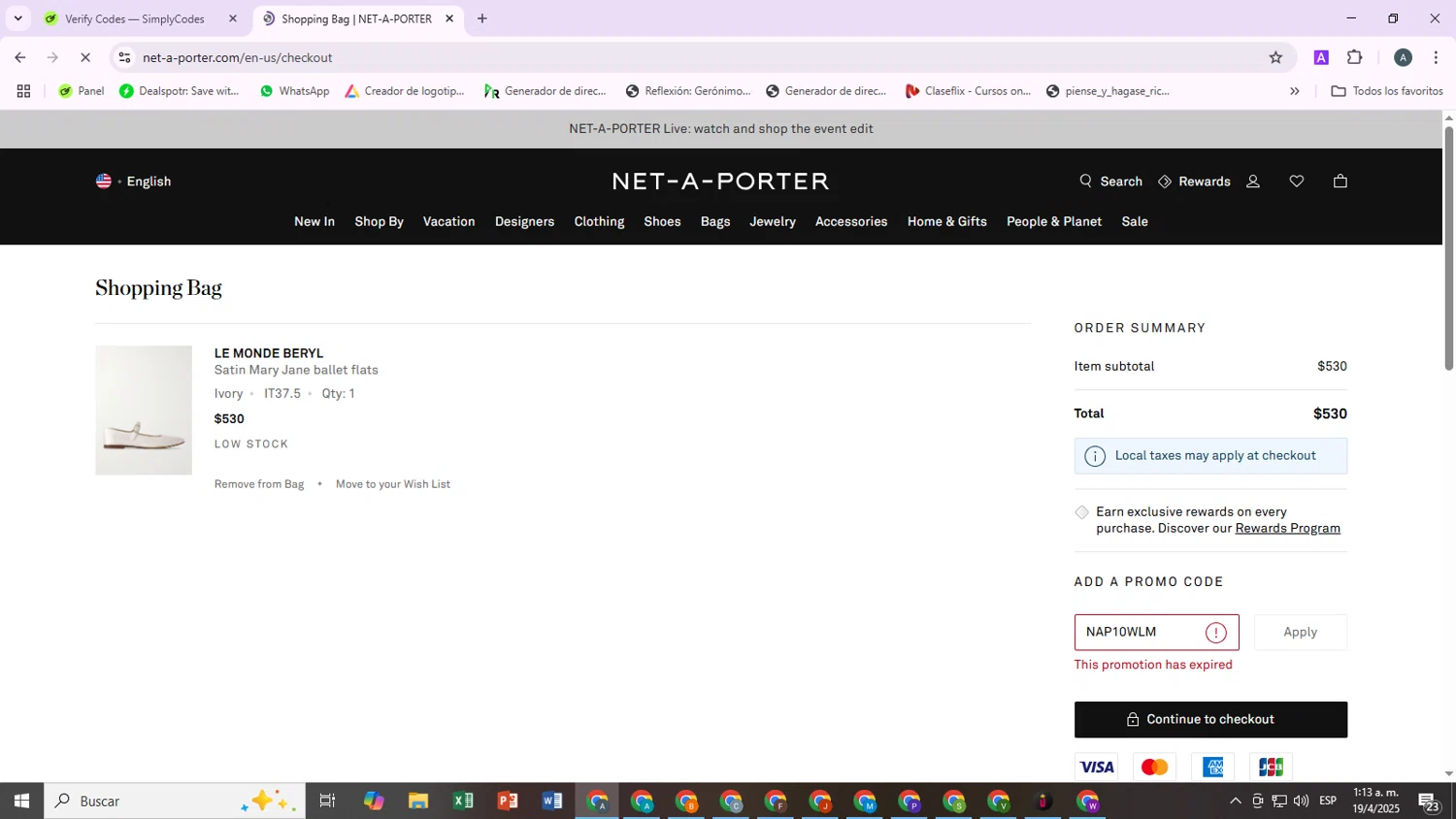
Task: Click the promo code error exclamation icon
Action: [1216, 633]
